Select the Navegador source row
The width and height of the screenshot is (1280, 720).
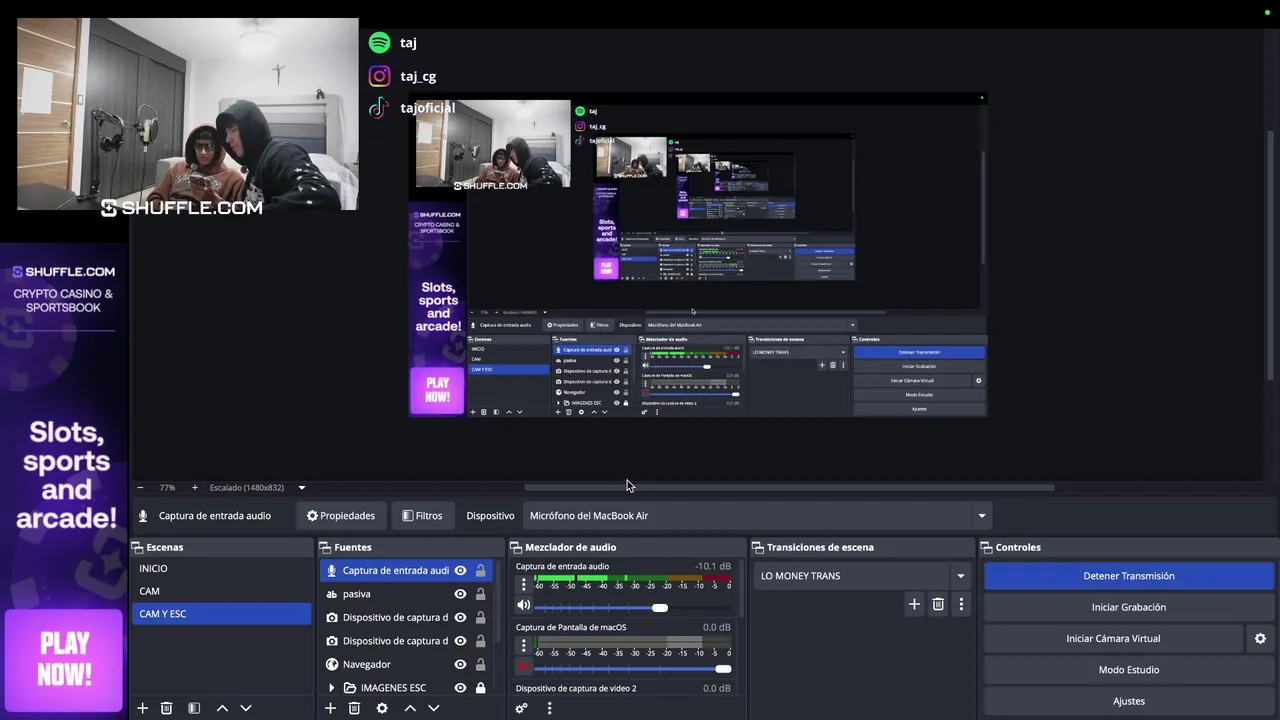(x=406, y=664)
